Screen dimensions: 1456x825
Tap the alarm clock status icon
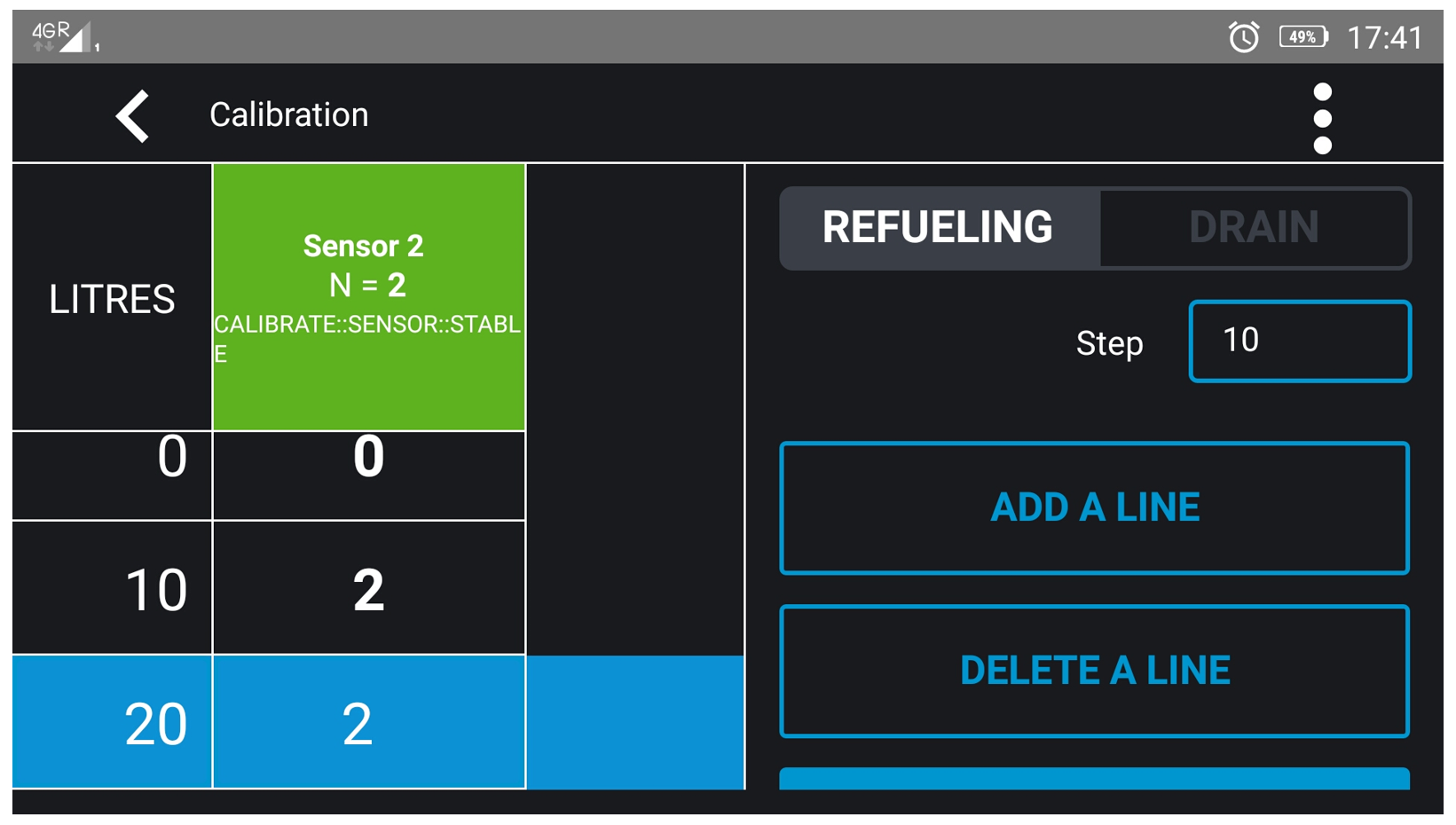tap(1243, 37)
